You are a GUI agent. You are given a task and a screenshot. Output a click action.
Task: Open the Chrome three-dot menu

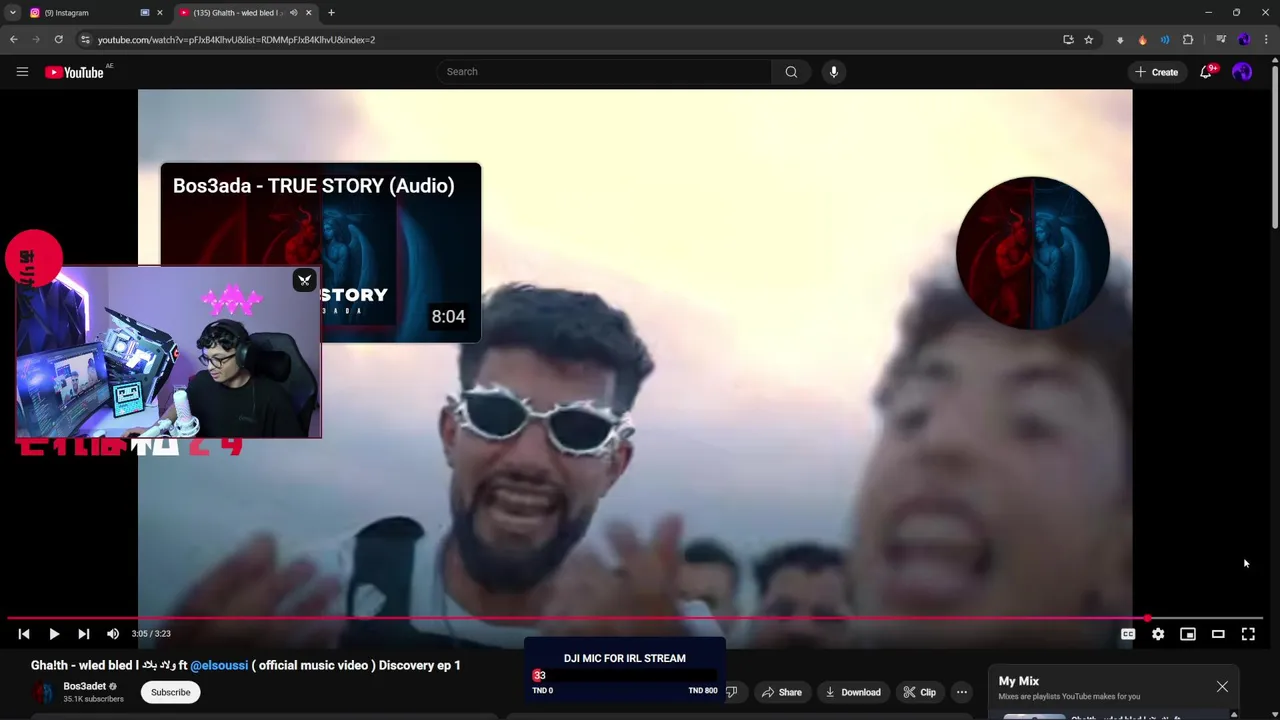pos(1266,40)
